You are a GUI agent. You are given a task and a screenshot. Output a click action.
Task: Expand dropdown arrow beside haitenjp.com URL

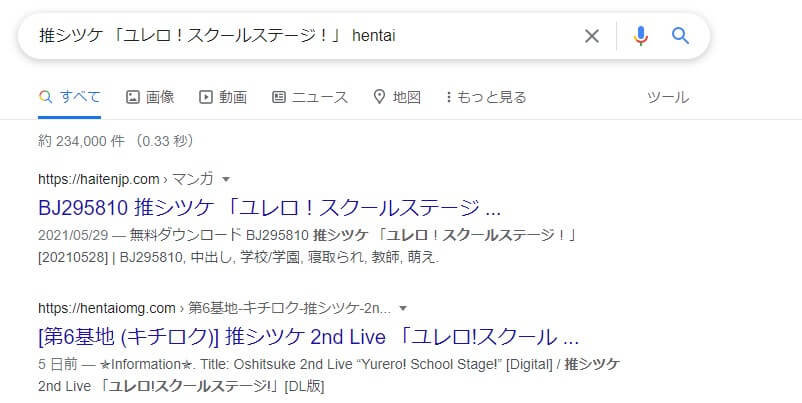pyautogui.click(x=226, y=179)
